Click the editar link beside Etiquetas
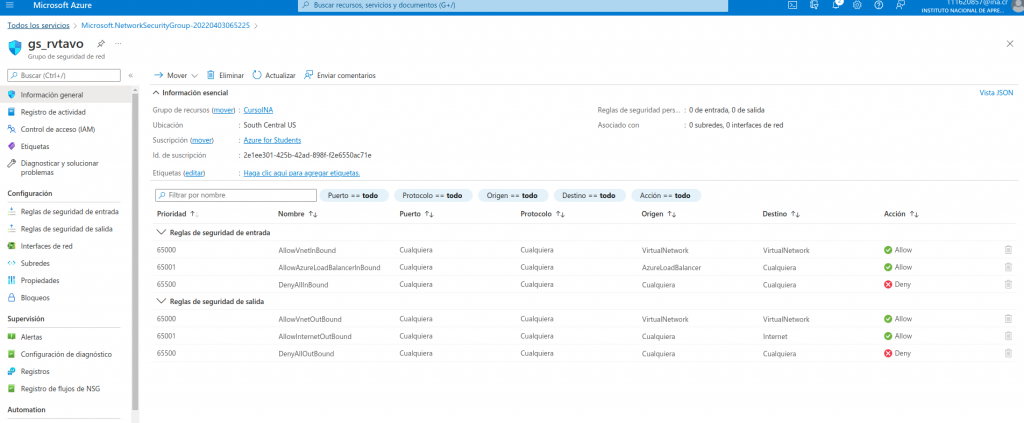The width and height of the screenshot is (1024, 423). tap(195, 173)
